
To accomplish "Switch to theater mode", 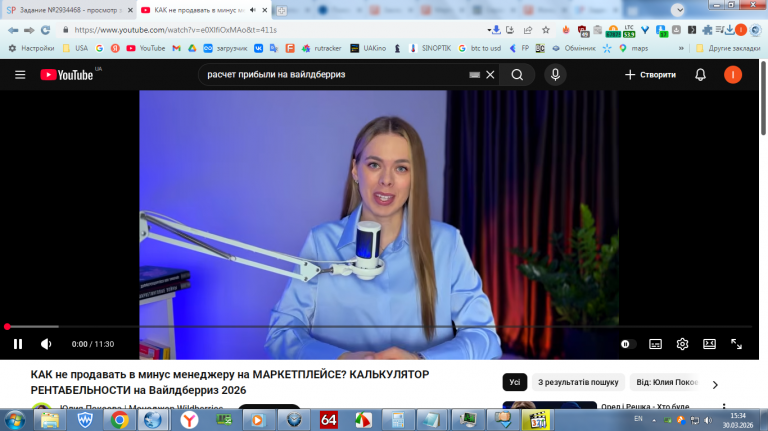I will pyautogui.click(x=709, y=344).
